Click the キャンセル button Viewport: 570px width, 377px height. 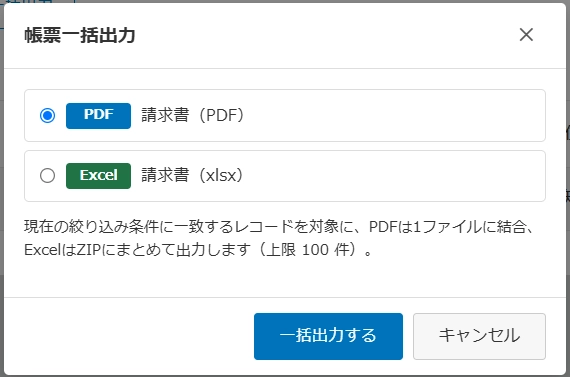(x=479, y=336)
